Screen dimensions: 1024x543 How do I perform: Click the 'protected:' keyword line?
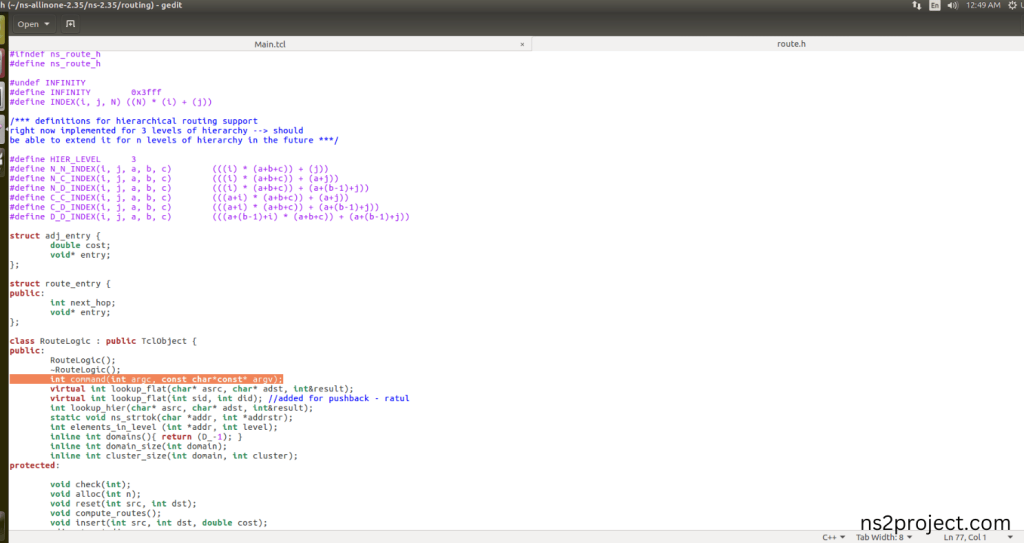pos(35,465)
